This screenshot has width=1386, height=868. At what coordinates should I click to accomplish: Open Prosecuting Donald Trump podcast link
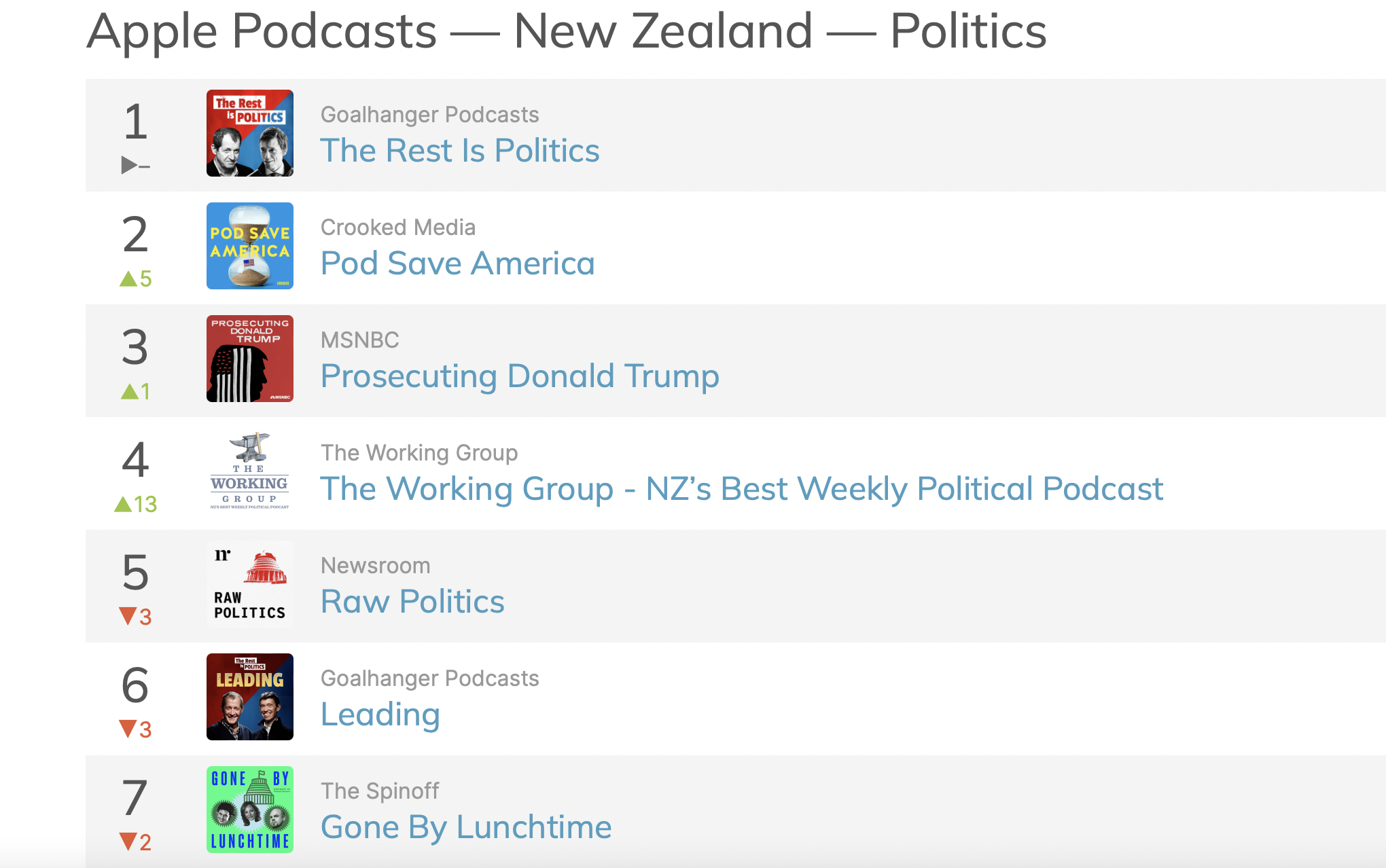click(x=520, y=376)
